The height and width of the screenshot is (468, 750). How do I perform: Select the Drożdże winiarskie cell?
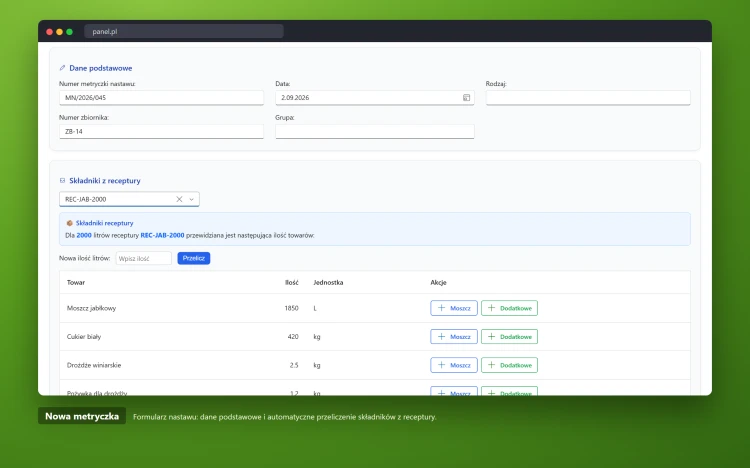pos(94,365)
